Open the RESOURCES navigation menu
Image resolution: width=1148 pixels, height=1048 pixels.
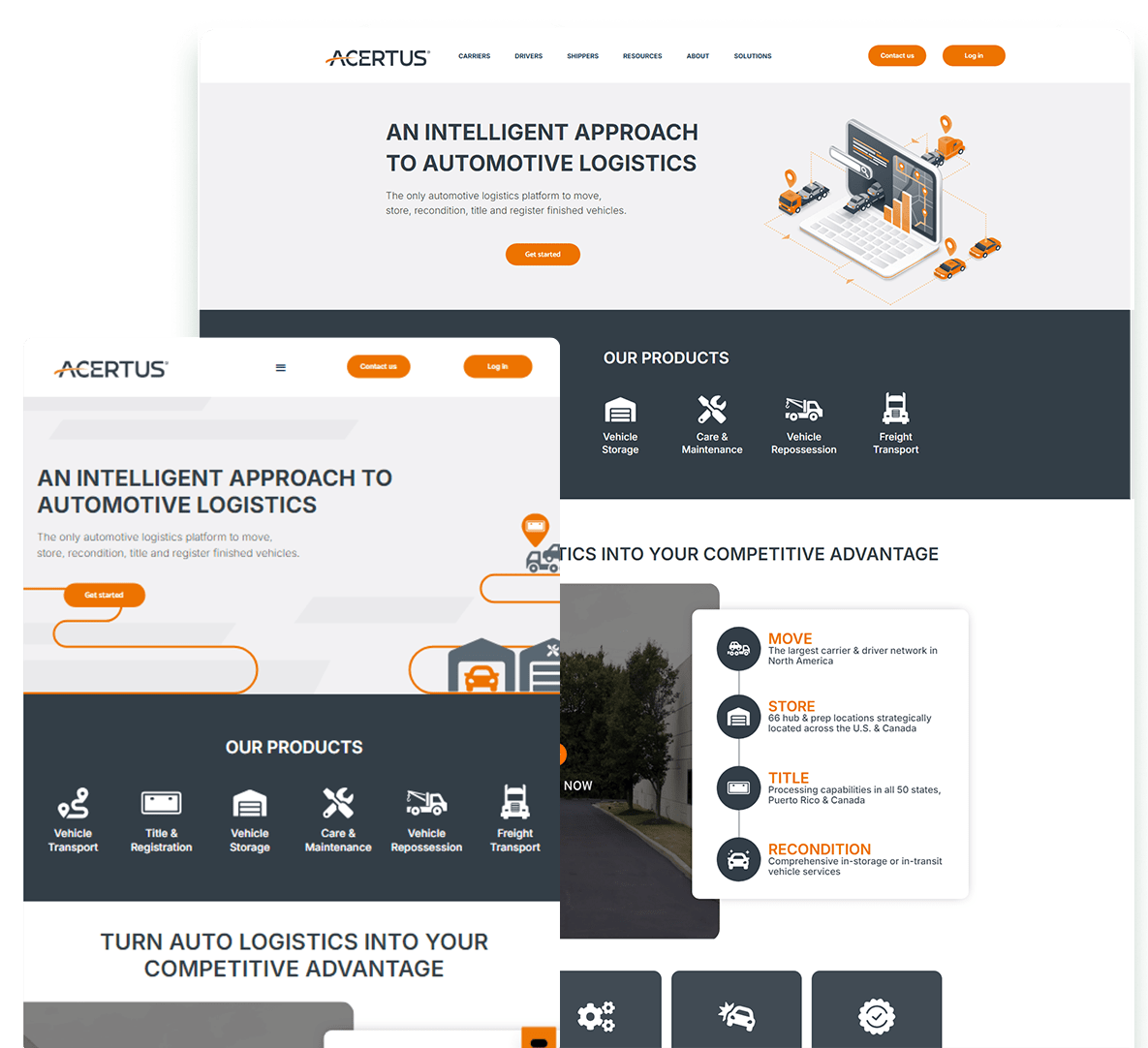(x=641, y=56)
